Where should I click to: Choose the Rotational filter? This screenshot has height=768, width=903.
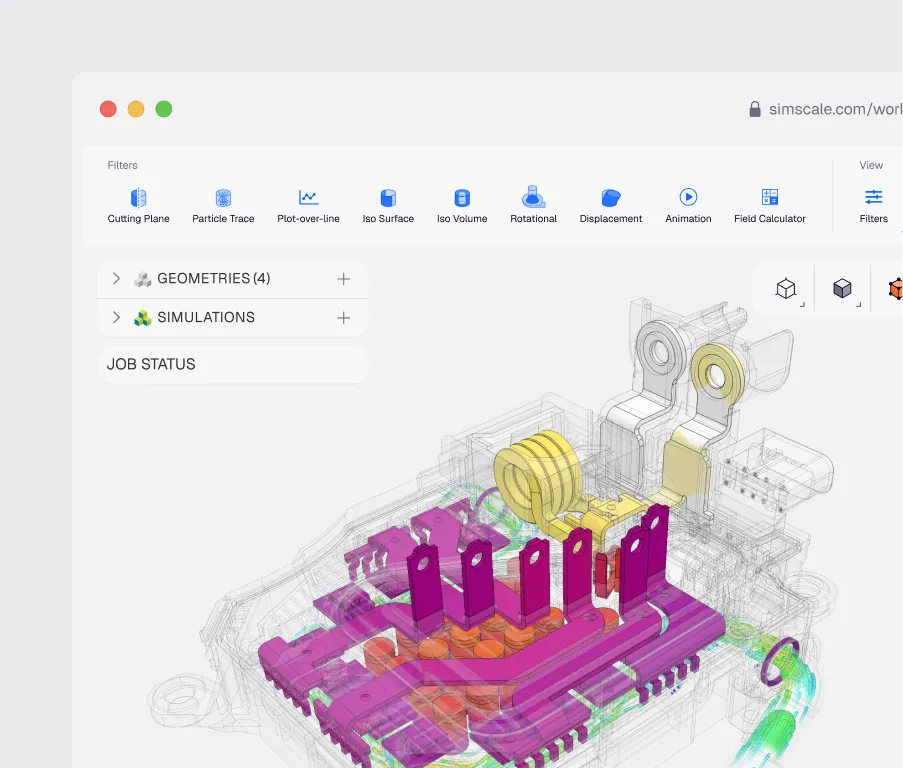pyautogui.click(x=533, y=205)
